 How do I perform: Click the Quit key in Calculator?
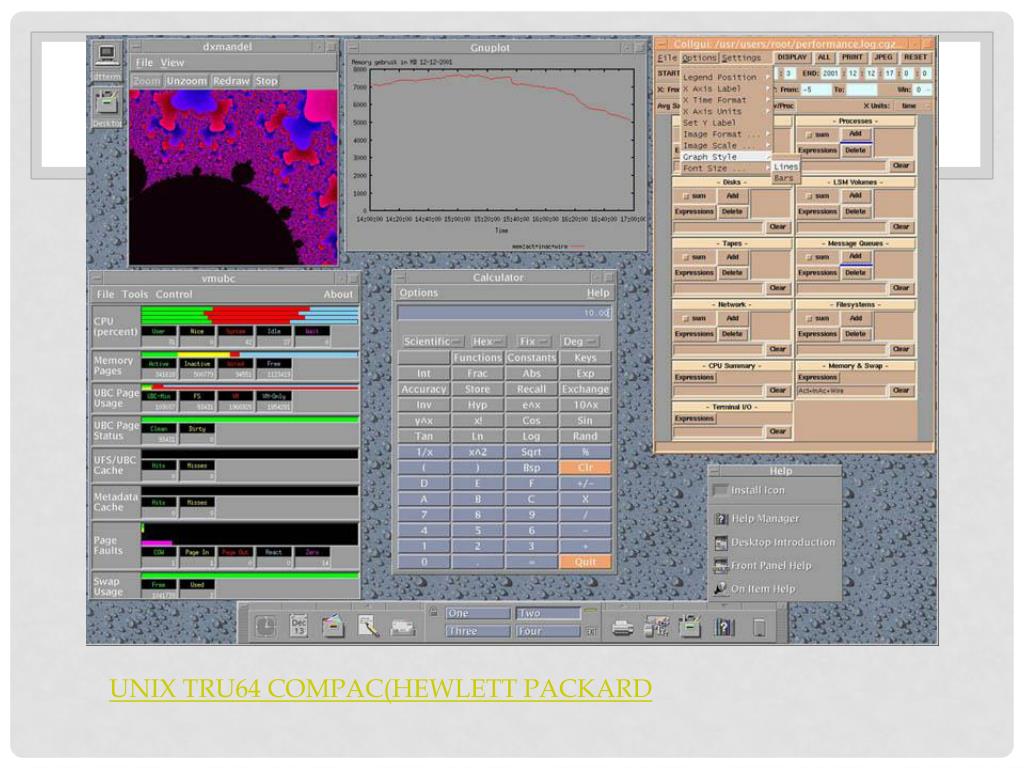click(x=585, y=562)
